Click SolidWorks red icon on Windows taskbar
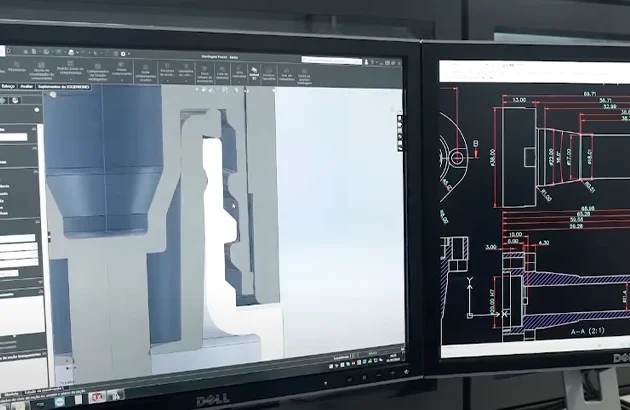This screenshot has width=630, height=410. [96, 397]
